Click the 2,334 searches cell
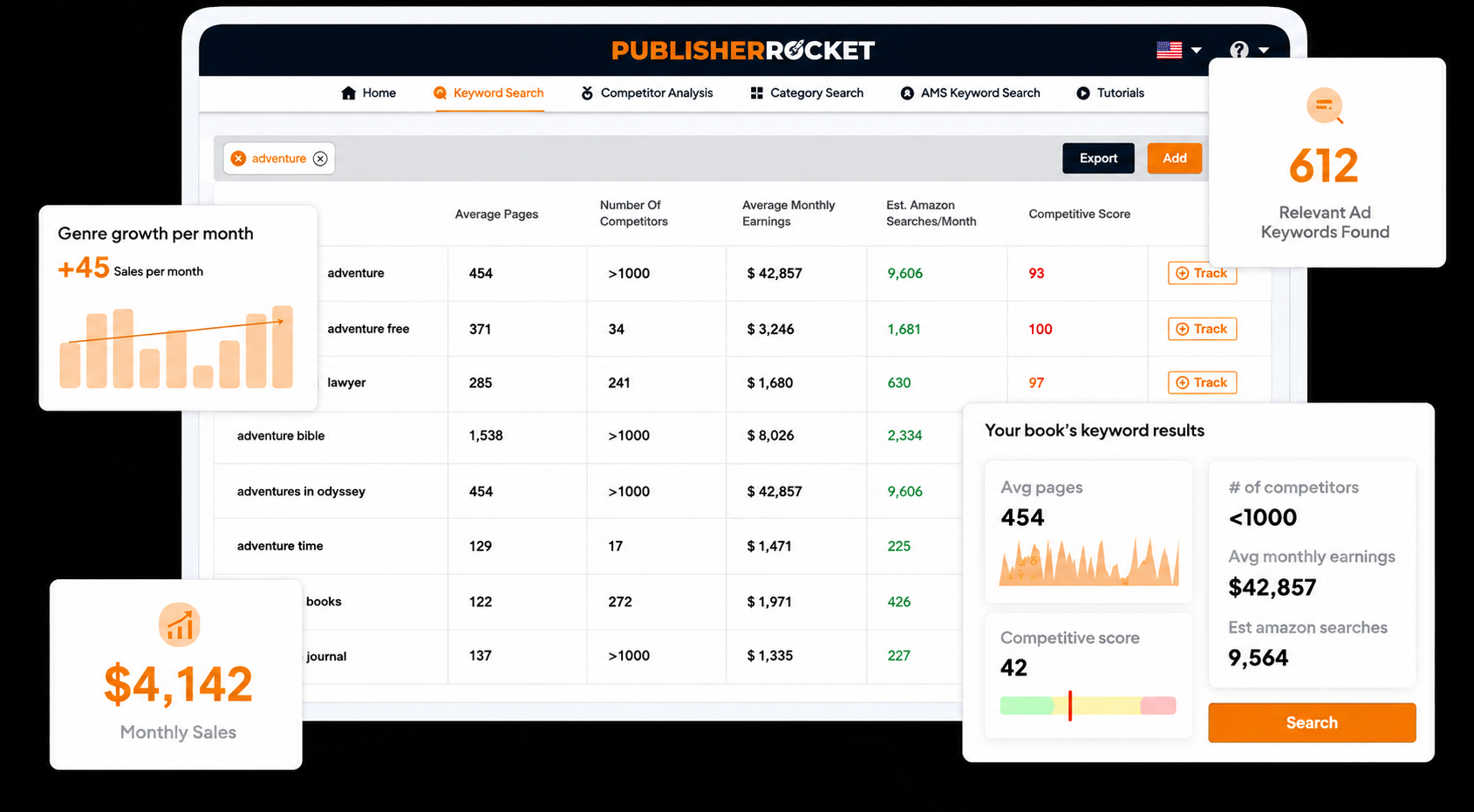This screenshot has height=812, width=1474. coord(904,436)
